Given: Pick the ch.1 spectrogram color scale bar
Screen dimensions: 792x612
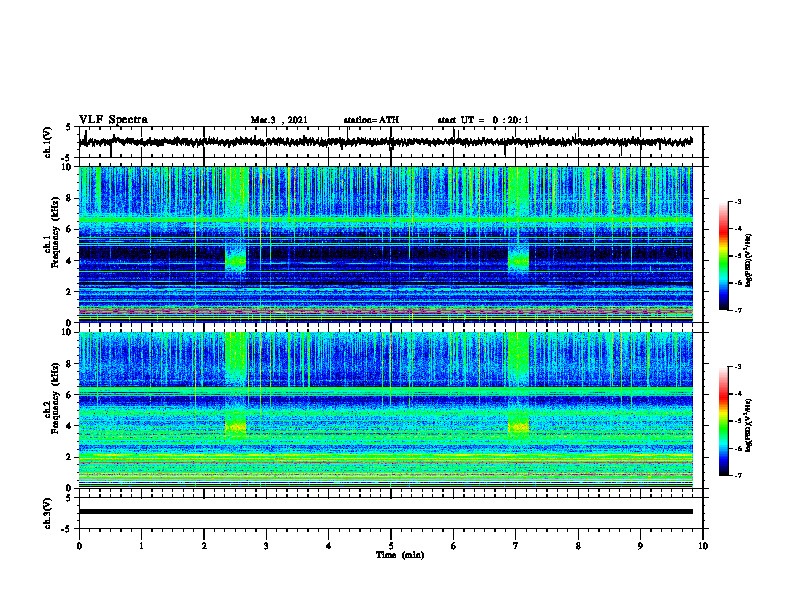Looking at the screenshot, I should [x=724, y=256].
